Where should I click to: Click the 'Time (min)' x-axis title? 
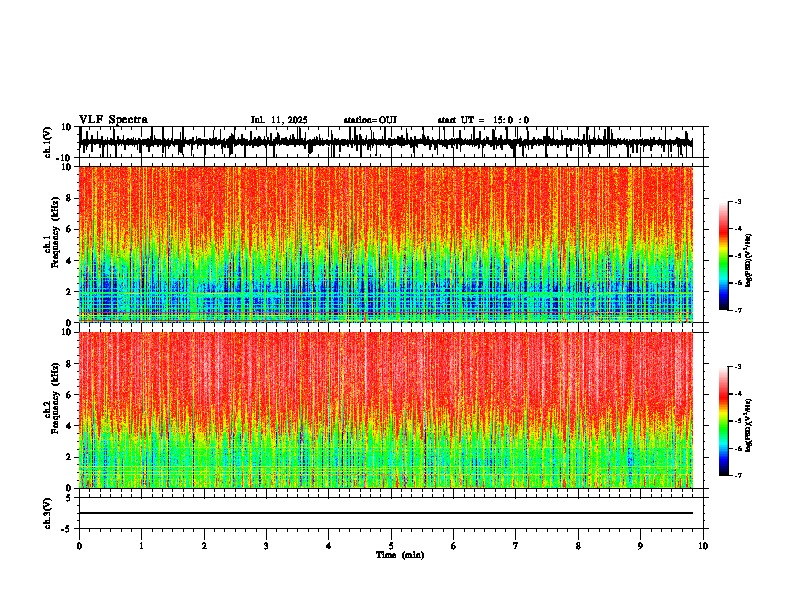400,555
